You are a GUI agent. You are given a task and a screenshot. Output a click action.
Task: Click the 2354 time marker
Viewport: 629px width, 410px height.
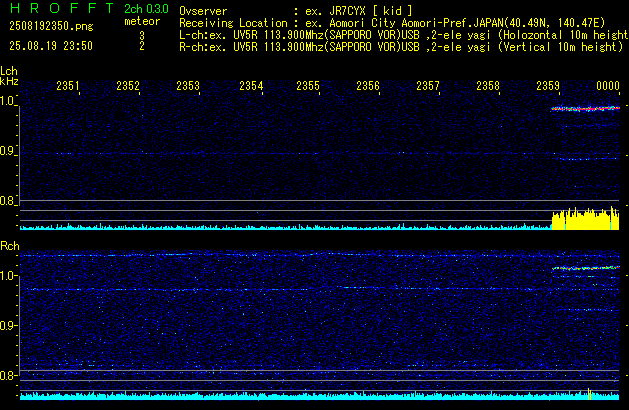point(251,86)
